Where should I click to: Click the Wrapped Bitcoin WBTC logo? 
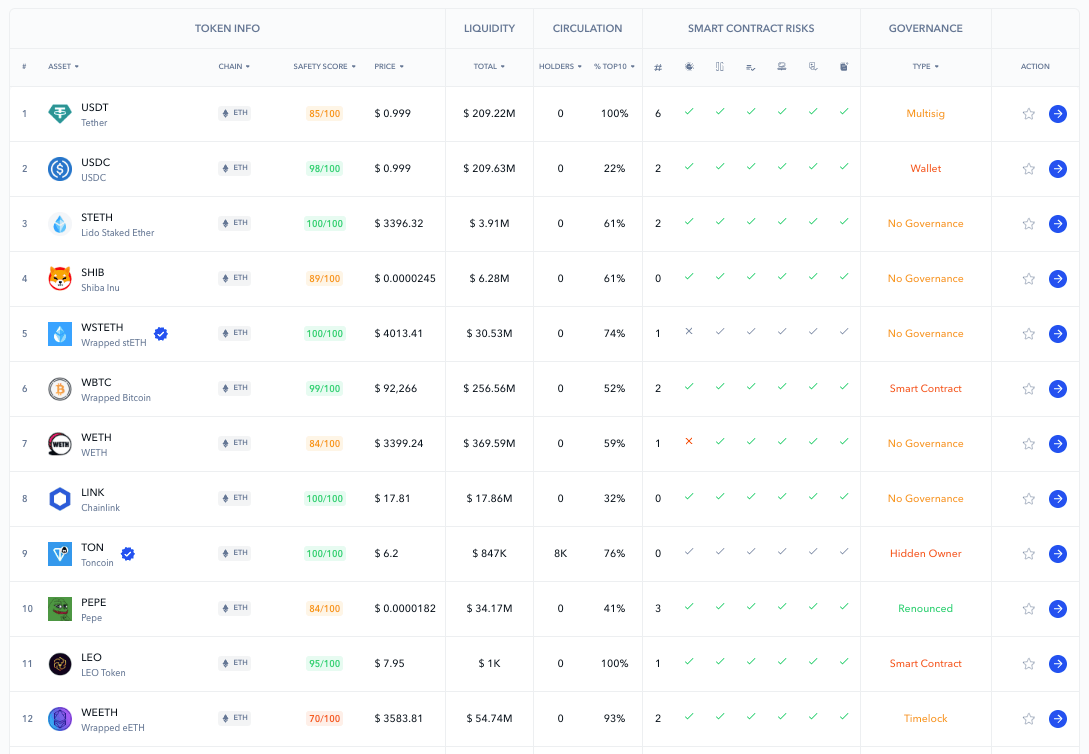60,389
